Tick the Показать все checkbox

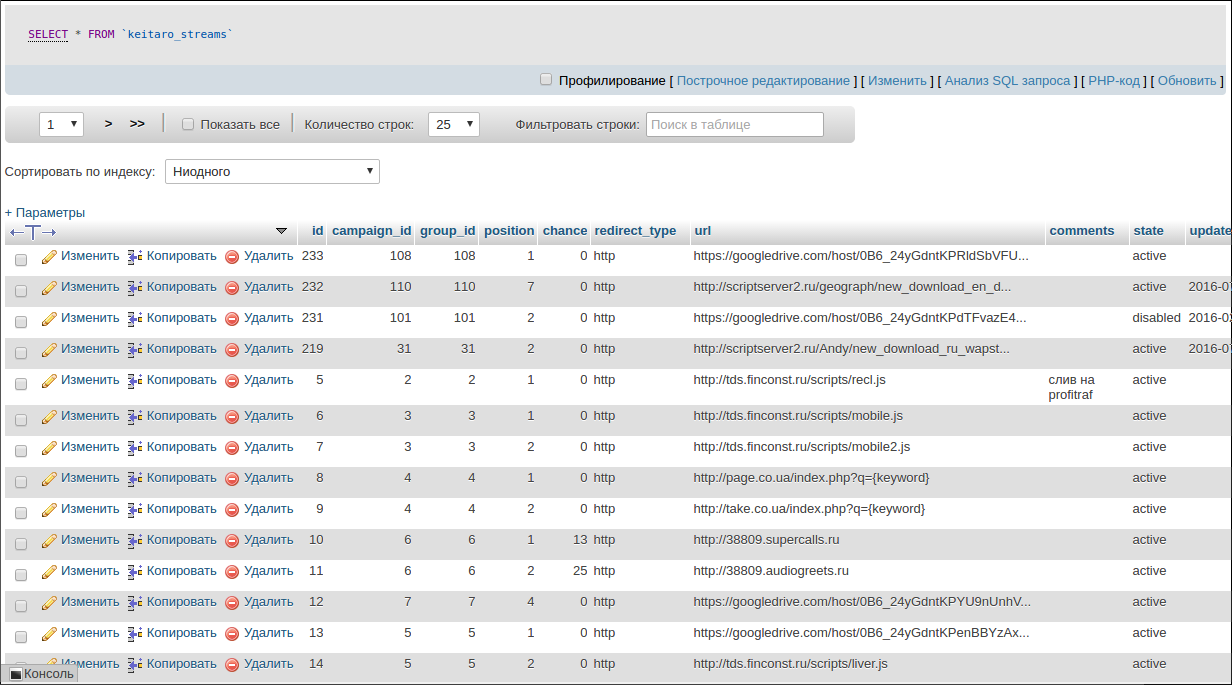tap(188, 125)
